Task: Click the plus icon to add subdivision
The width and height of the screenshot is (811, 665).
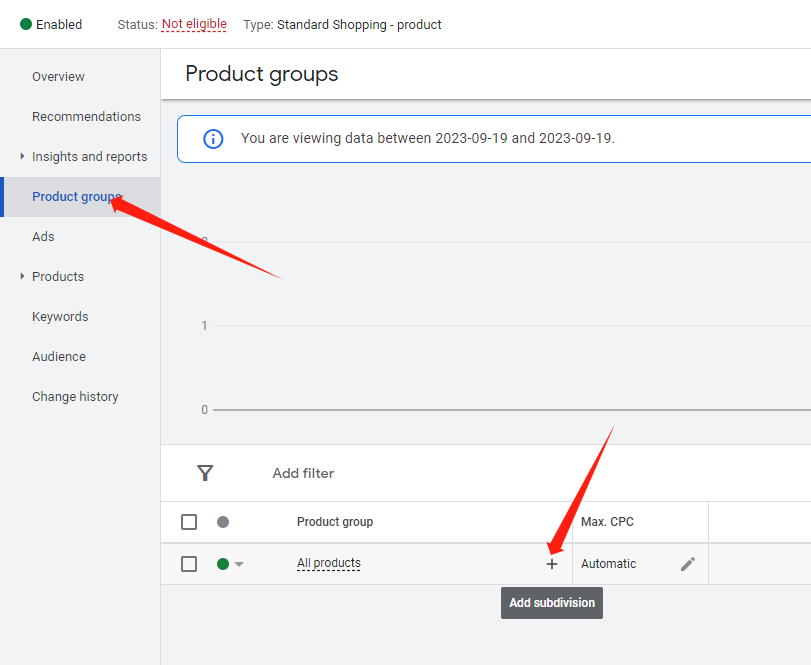Action: click(x=551, y=564)
